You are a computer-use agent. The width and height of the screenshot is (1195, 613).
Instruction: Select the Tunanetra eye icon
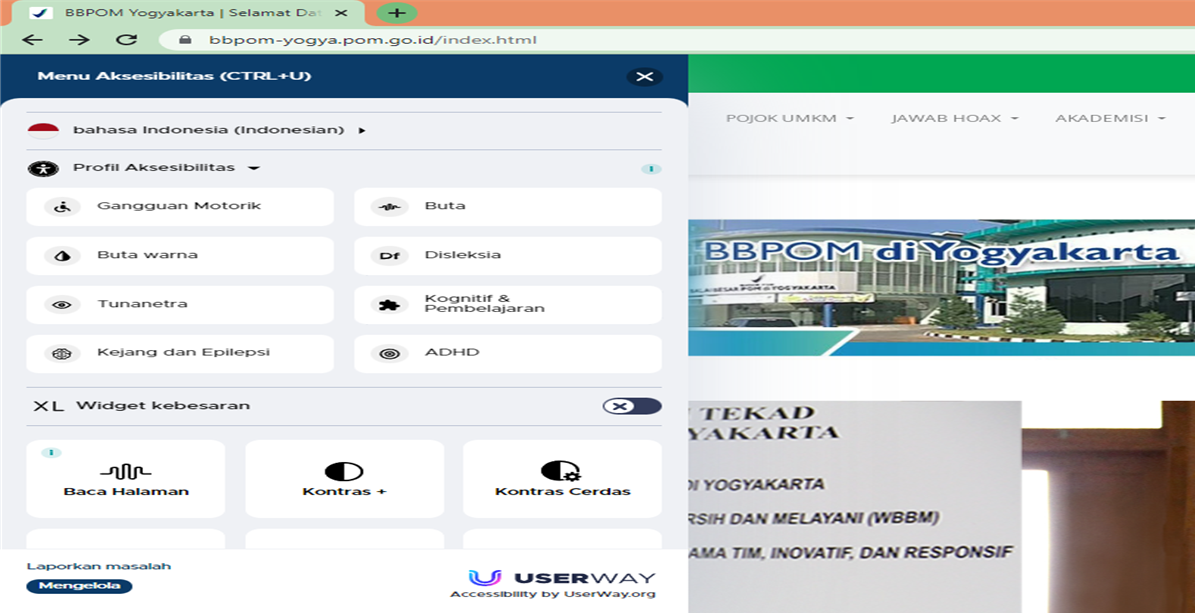(x=62, y=305)
